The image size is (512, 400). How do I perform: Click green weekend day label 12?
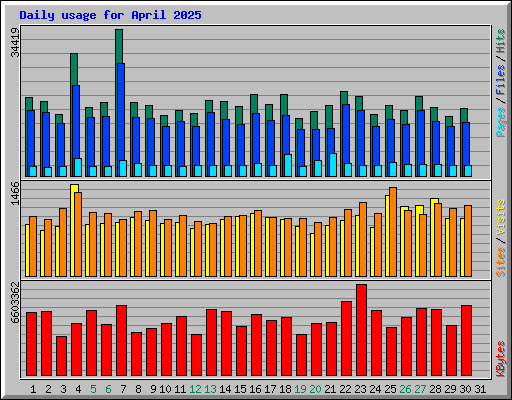point(195,389)
